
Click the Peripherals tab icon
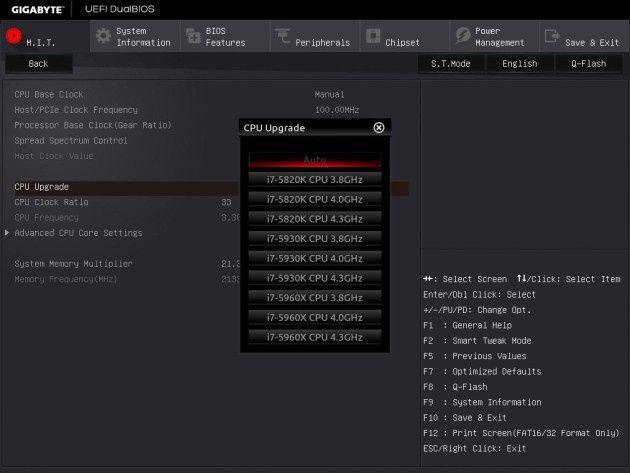[283, 36]
